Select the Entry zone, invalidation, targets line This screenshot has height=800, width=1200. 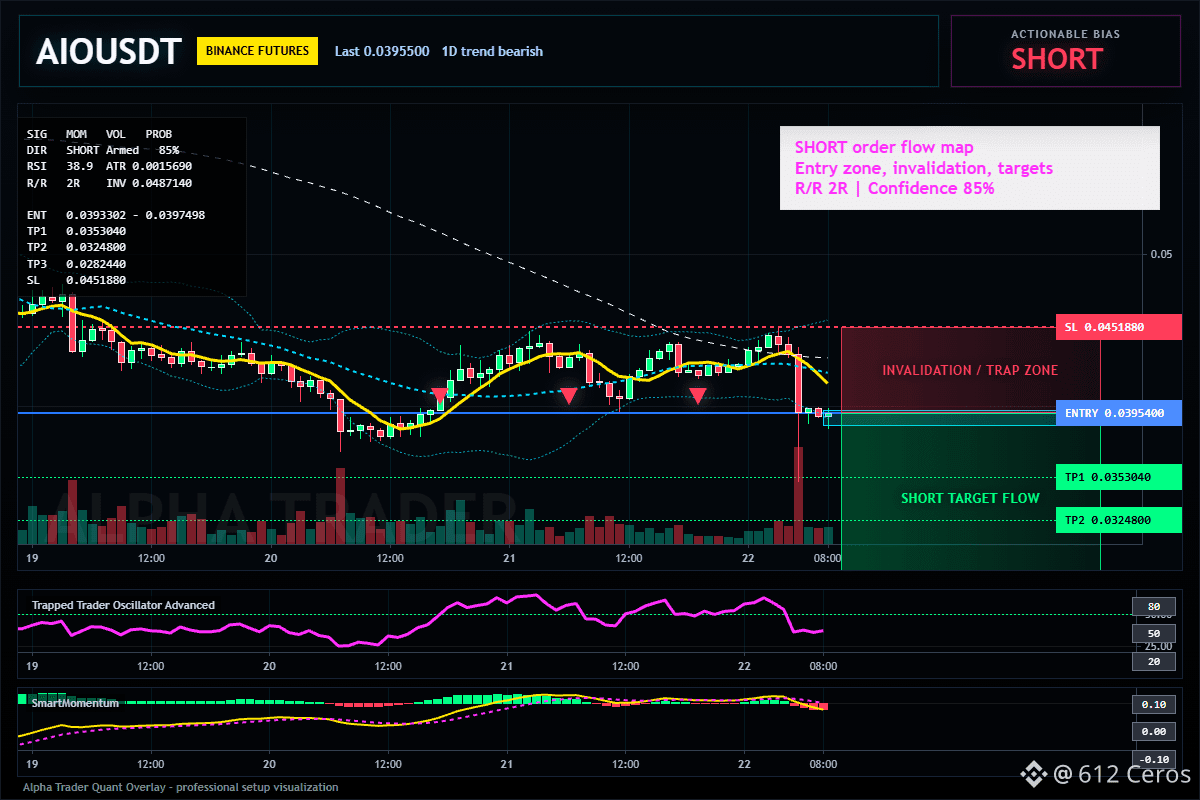[924, 168]
